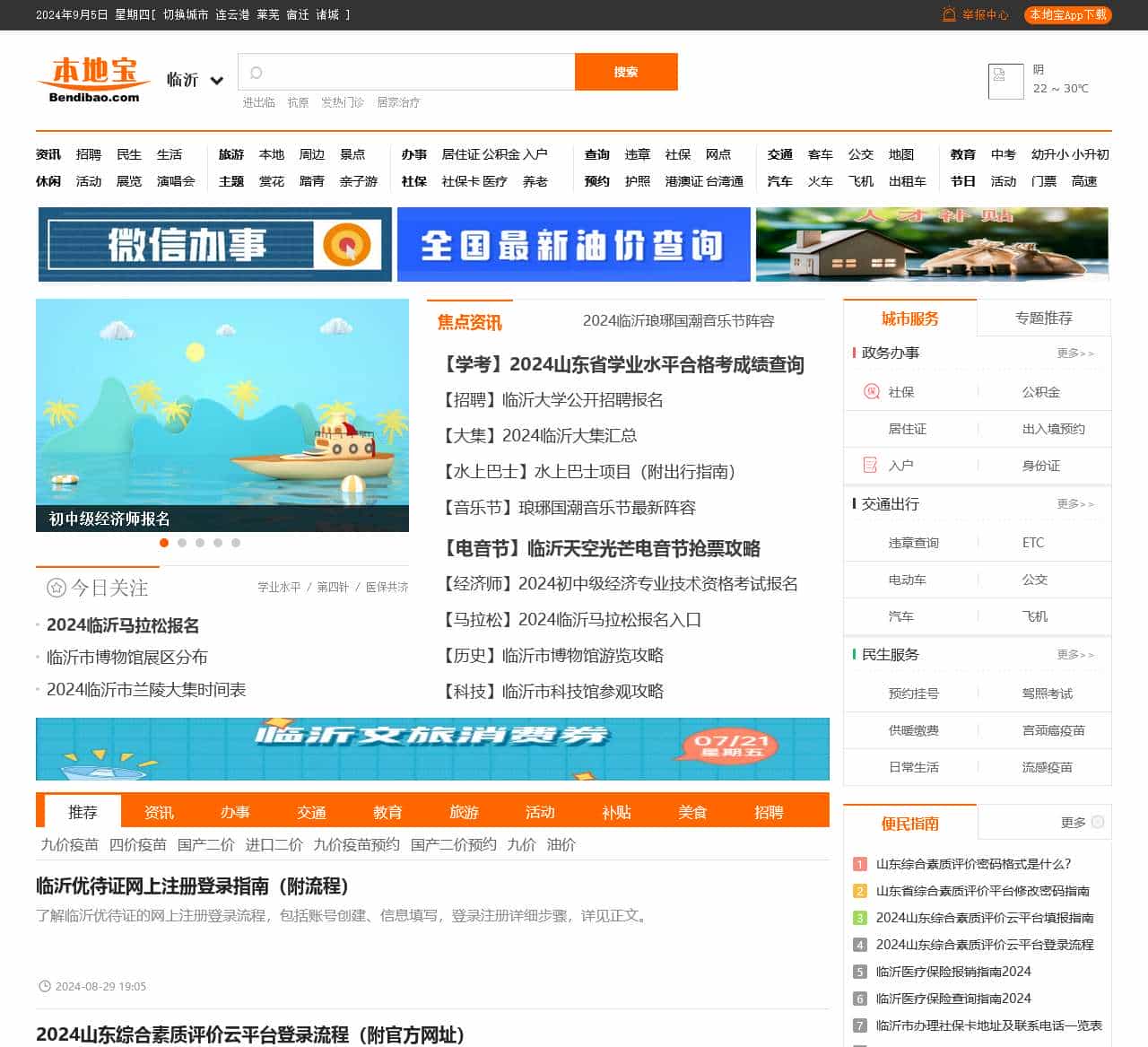Click rank badge 2 in 便民指南 list
The width and height of the screenshot is (1148, 1047).
tap(859, 891)
